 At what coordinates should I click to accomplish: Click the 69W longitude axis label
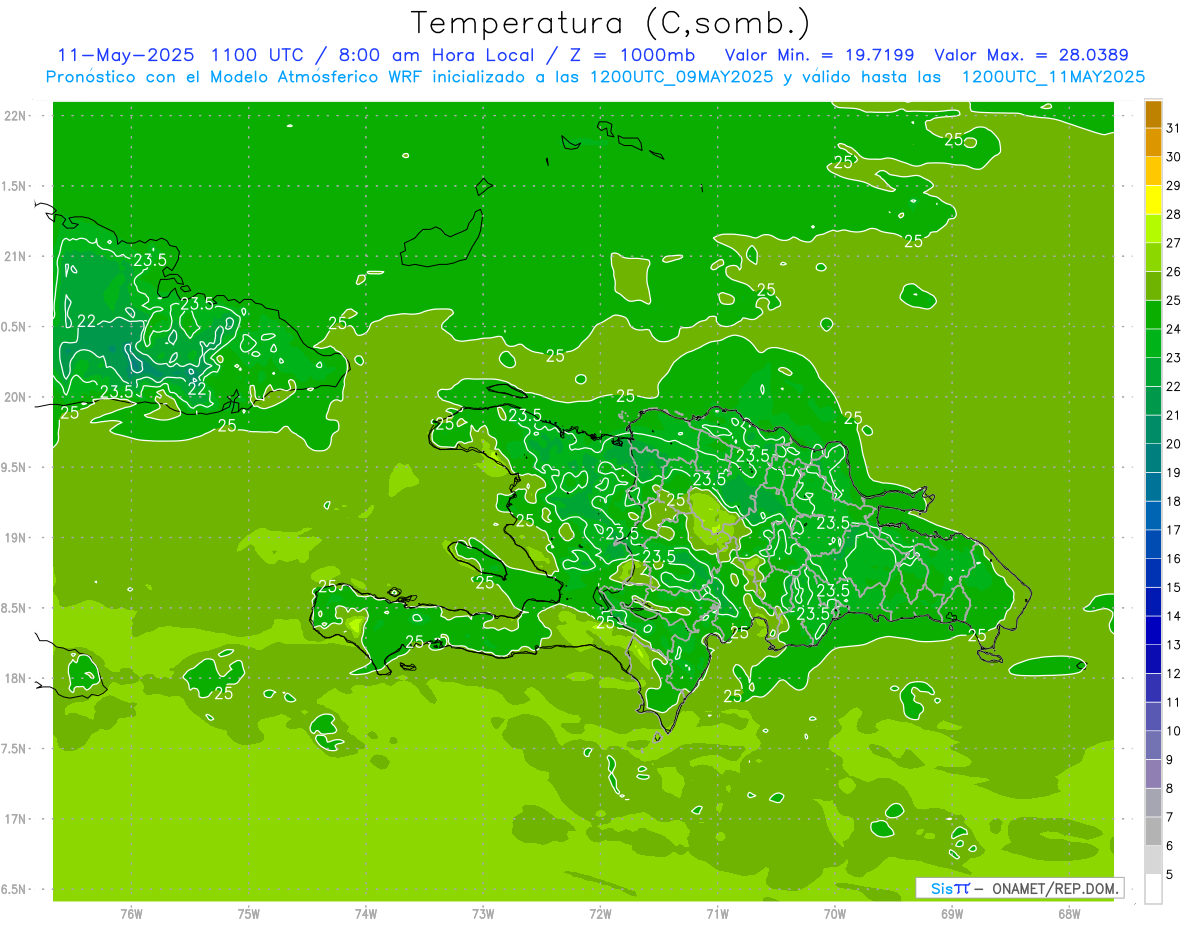951,914
